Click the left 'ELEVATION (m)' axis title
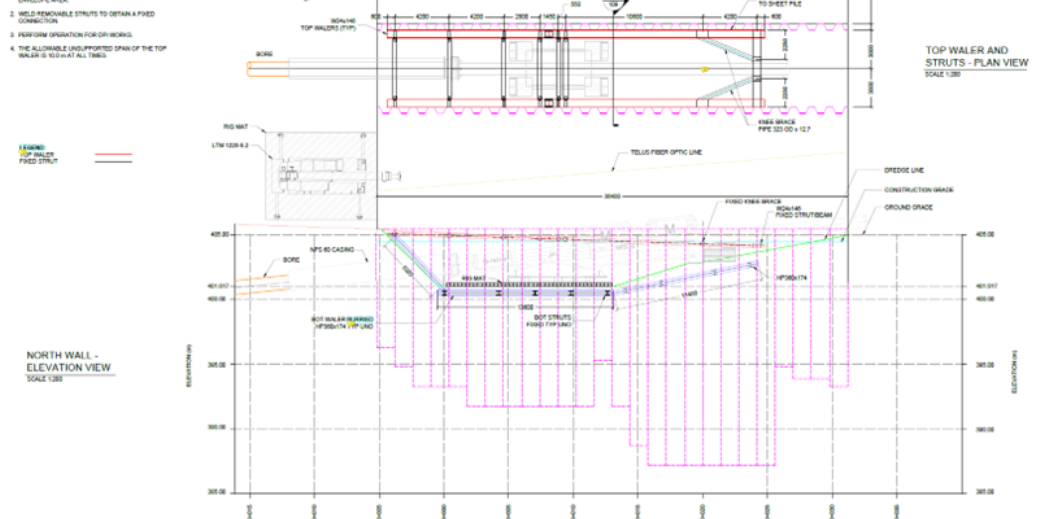 pyautogui.click(x=189, y=365)
